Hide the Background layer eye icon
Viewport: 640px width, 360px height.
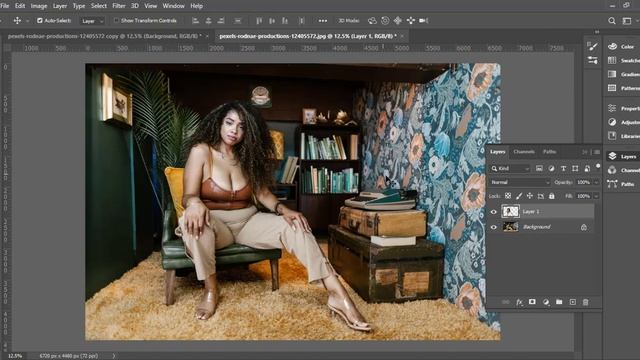(x=493, y=227)
